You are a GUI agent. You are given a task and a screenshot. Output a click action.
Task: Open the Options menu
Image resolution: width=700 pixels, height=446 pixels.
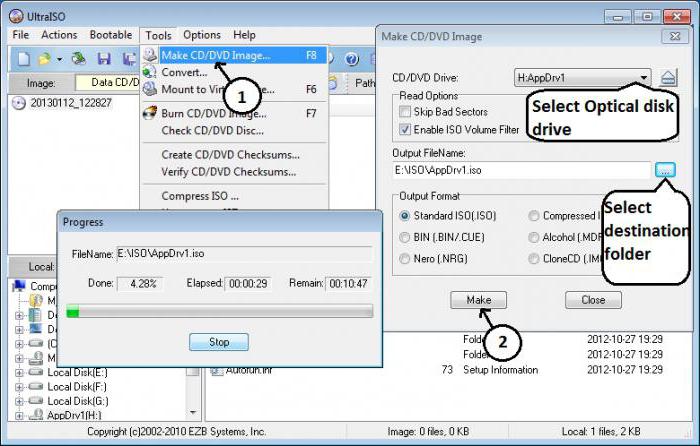[x=202, y=35]
